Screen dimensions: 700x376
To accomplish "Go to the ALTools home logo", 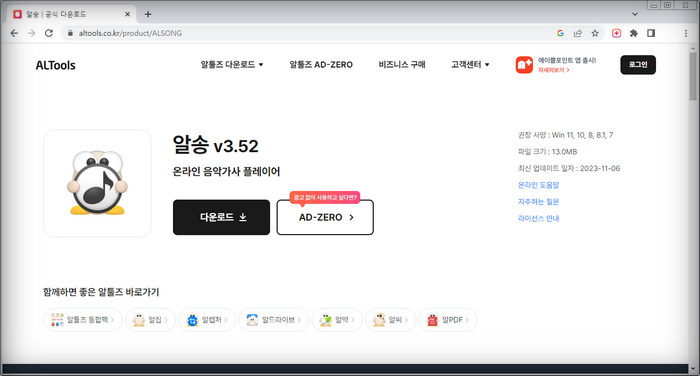I will tap(55, 65).
